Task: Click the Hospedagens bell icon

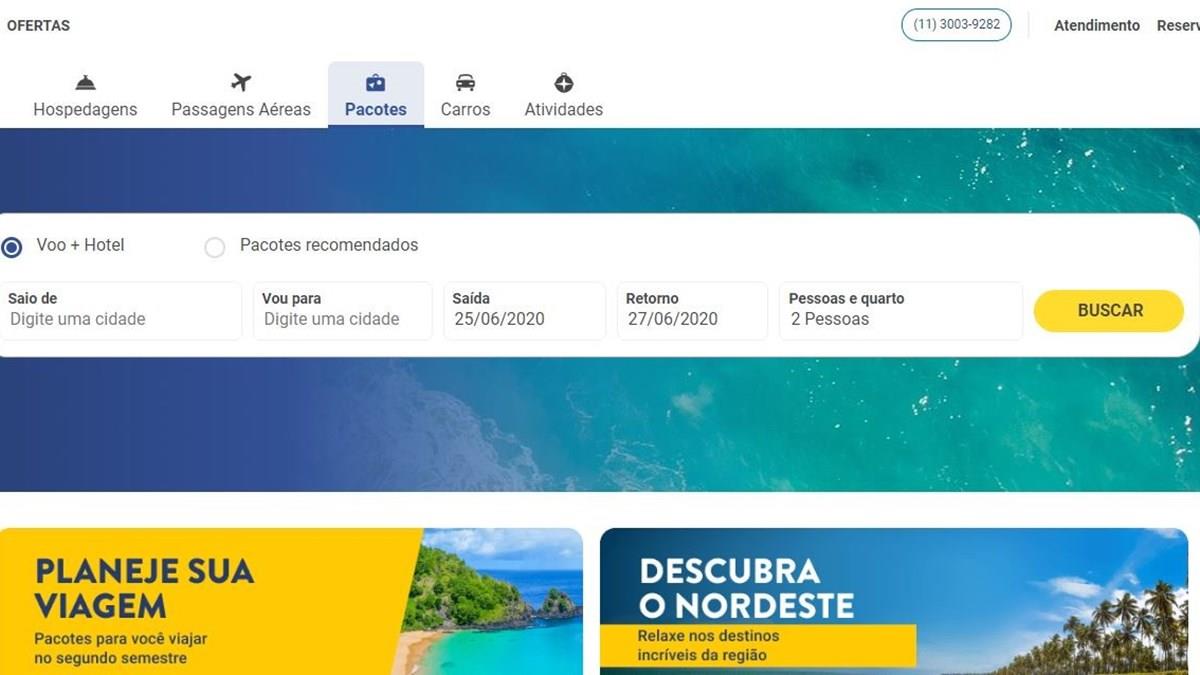Action: click(x=86, y=83)
